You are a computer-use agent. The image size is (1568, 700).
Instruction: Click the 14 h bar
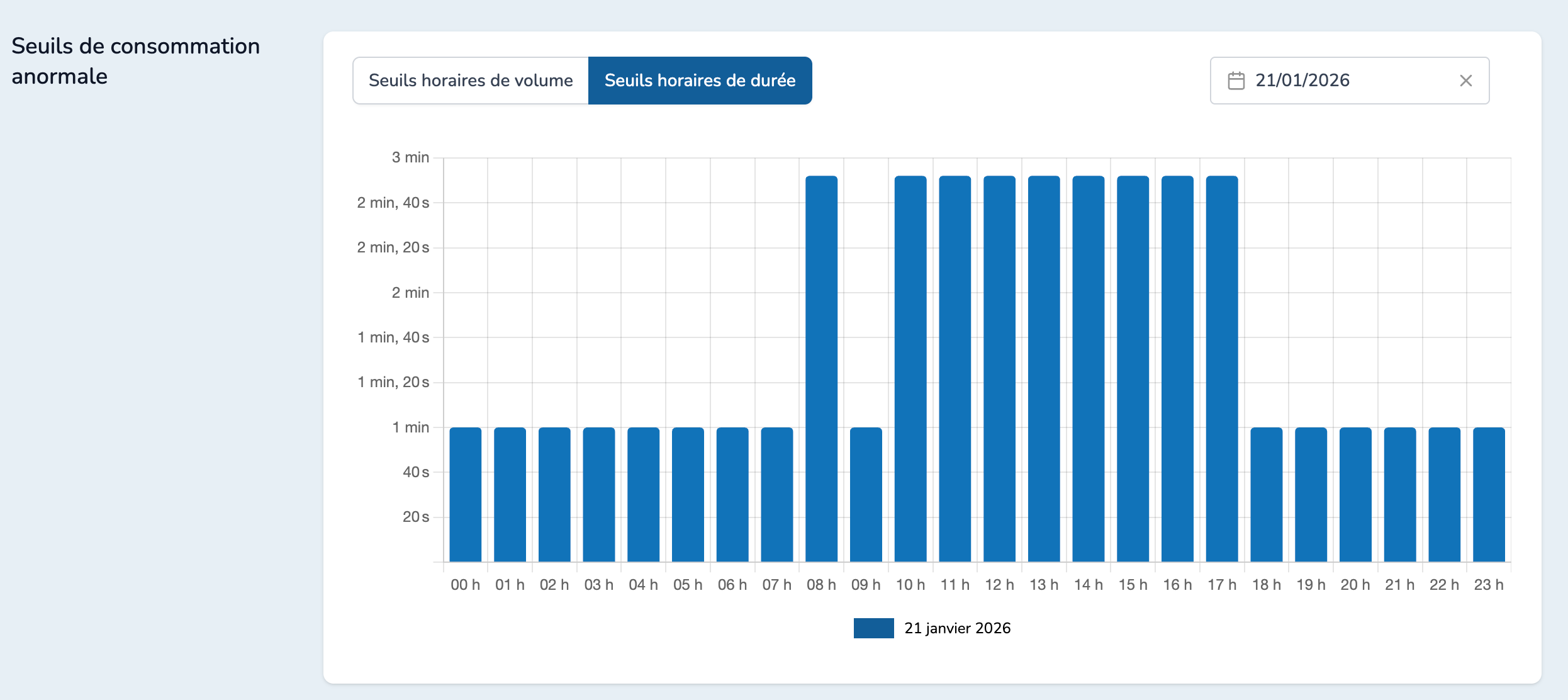(x=1089, y=368)
